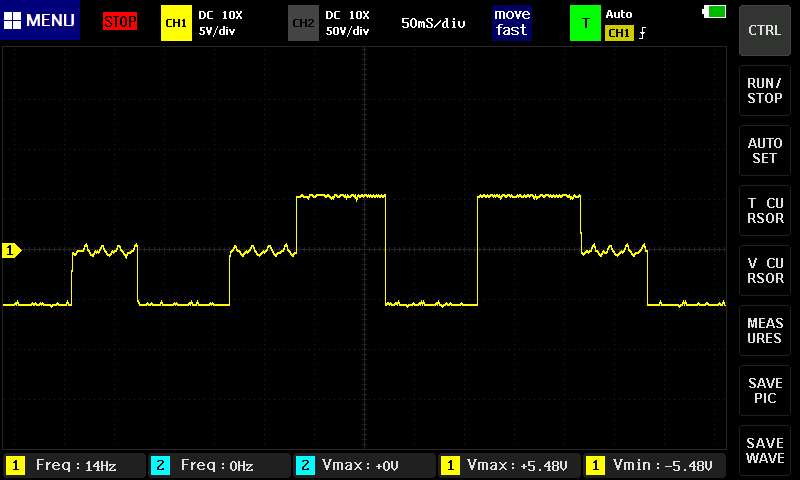Enable the T CURSOR time cursor

click(765, 211)
